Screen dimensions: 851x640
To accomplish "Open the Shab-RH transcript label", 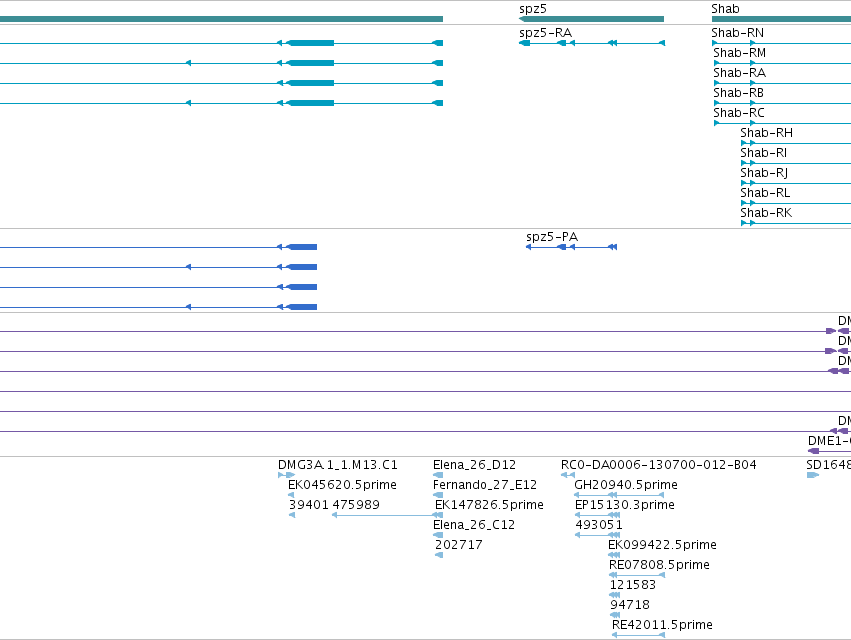I will click(x=766, y=133).
